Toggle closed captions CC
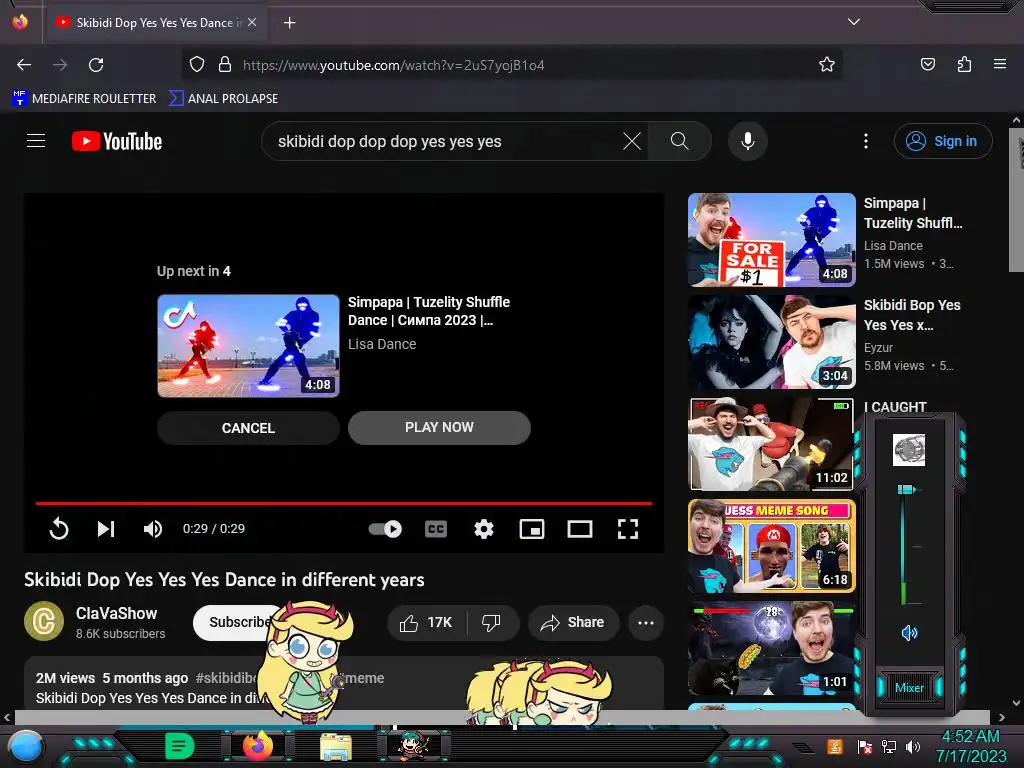The image size is (1024, 768). pyautogui.click(x=436, y=528)
